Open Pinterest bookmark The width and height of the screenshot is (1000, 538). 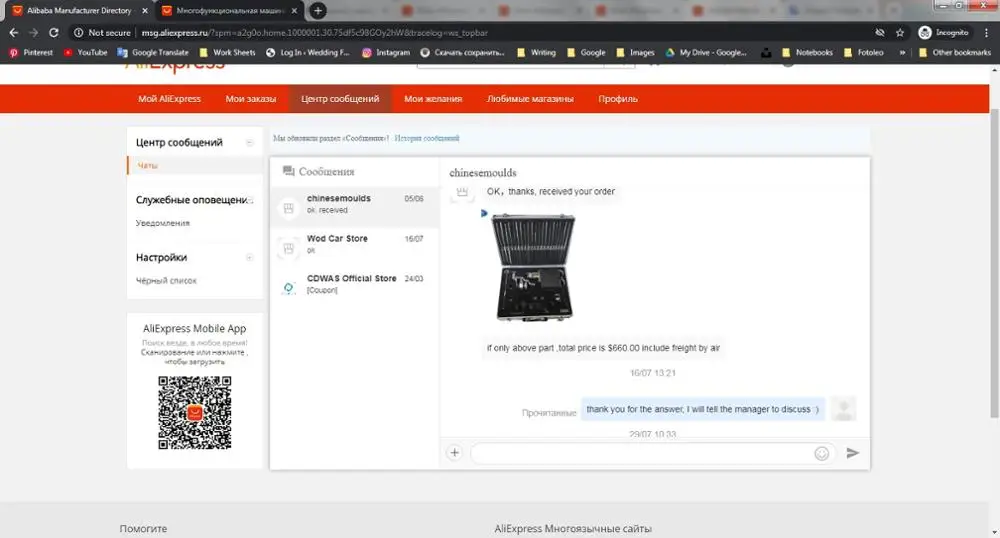(x=31, y=52)
